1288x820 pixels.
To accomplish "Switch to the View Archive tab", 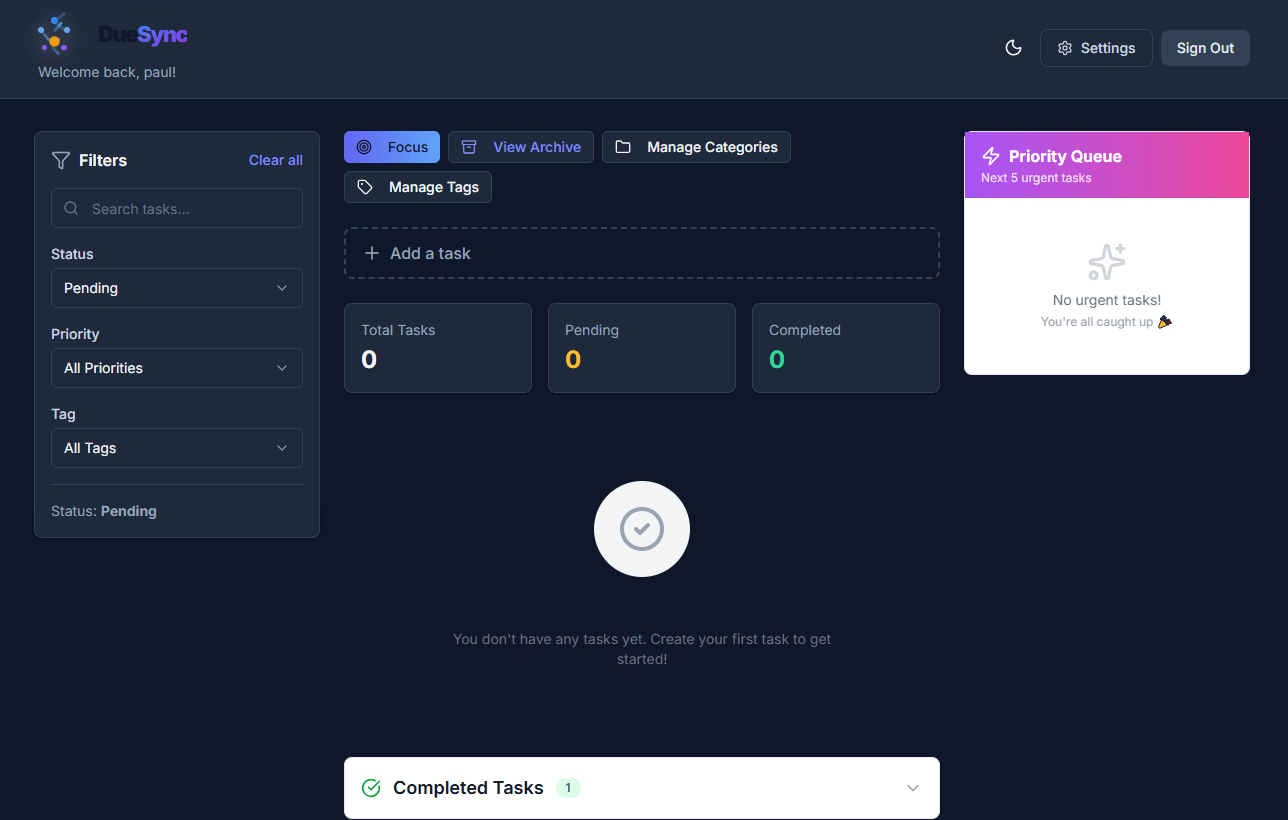I will (520, 147).
